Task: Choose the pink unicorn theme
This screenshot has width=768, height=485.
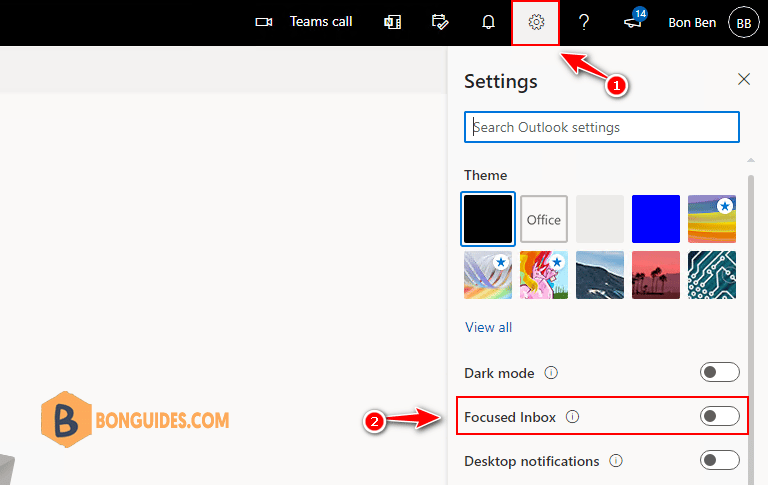Action: click(x=544, y=275)
